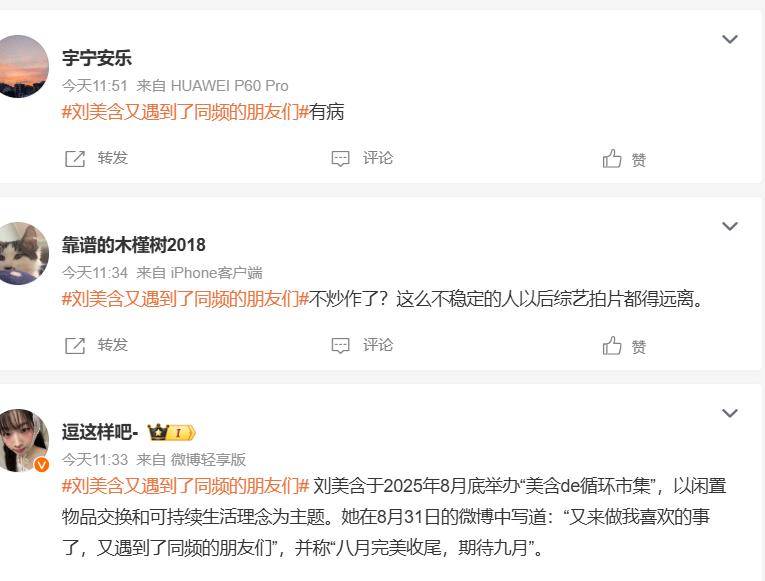Open hashtag link in 靠谱的木槿树2018's post

(x=185, y=299)
